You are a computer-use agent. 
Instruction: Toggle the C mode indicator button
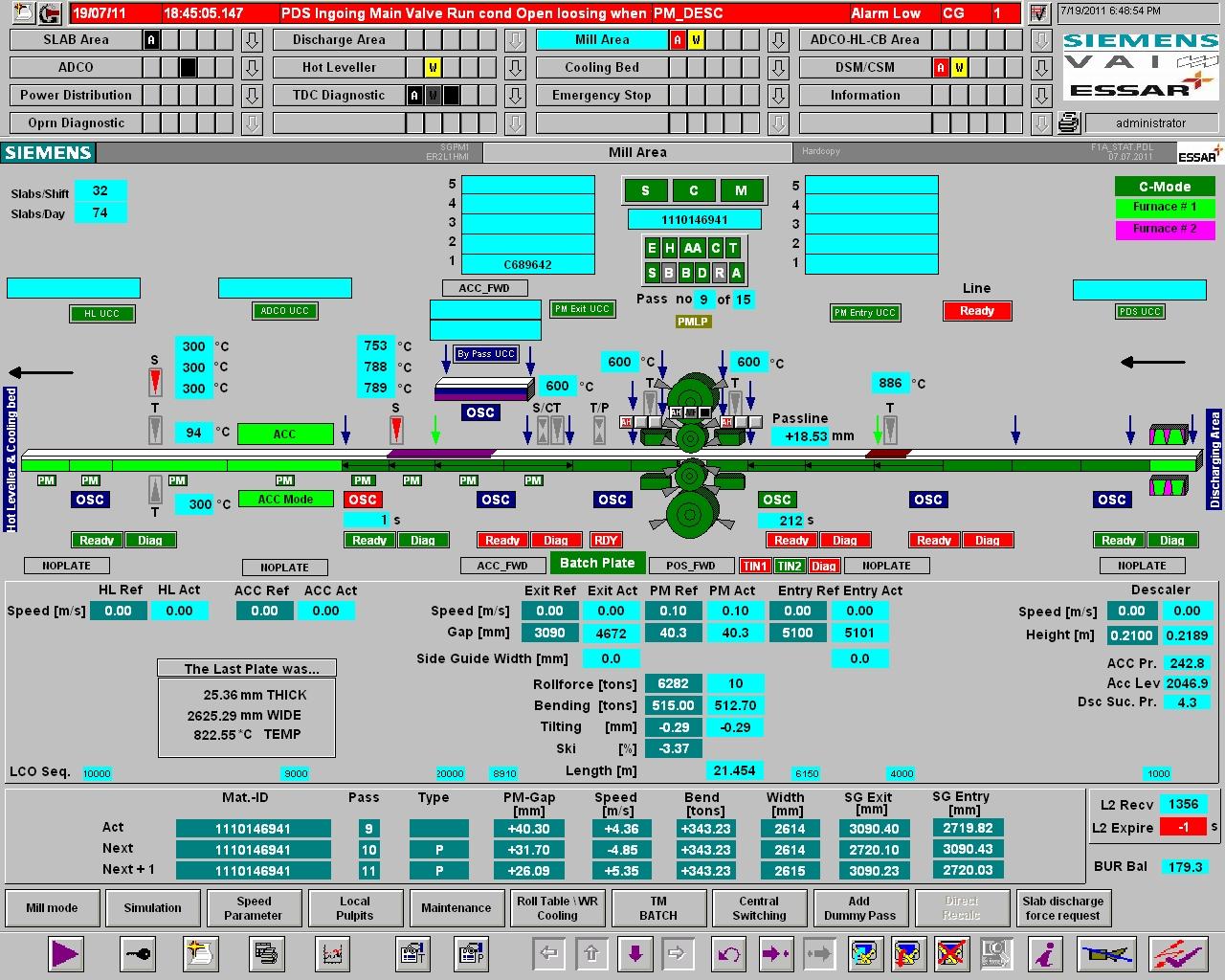click(x=693, y=190)
